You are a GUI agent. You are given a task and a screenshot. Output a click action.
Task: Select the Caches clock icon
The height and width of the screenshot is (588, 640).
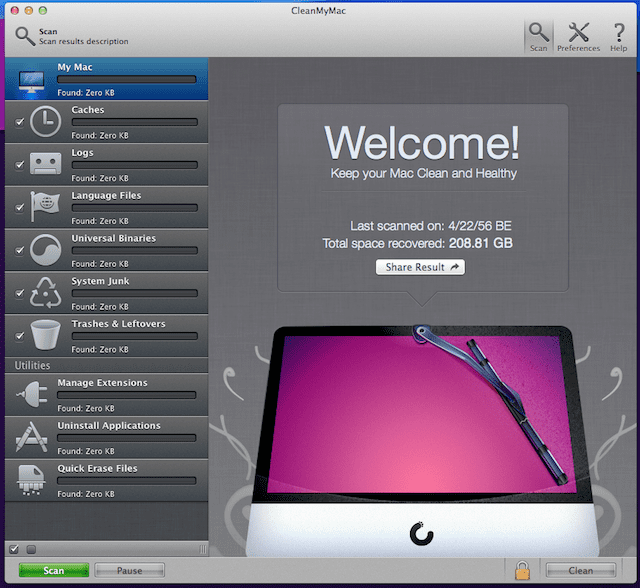coord(45,122)
